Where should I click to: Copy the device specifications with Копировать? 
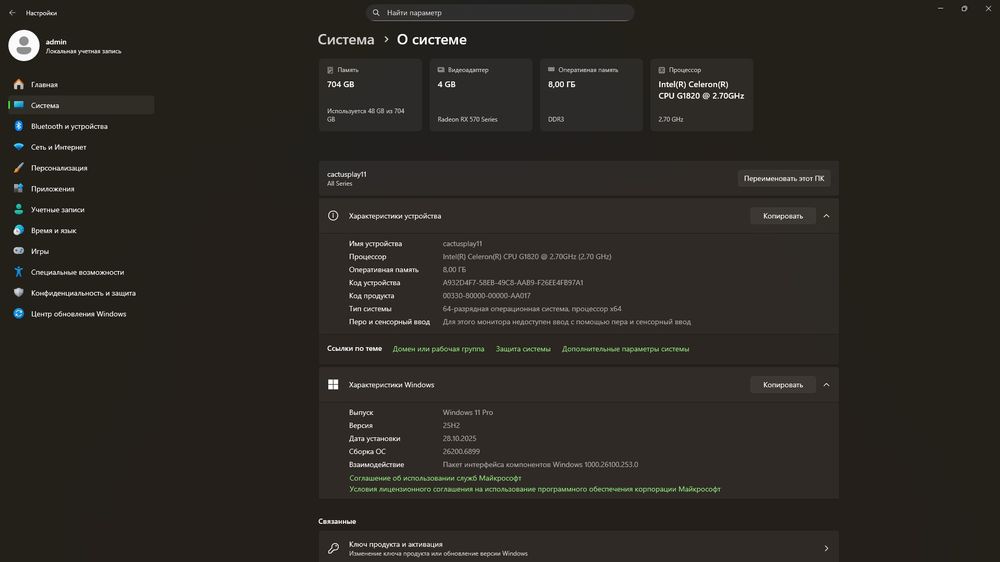pyautogui.click(x=782, y=216)
